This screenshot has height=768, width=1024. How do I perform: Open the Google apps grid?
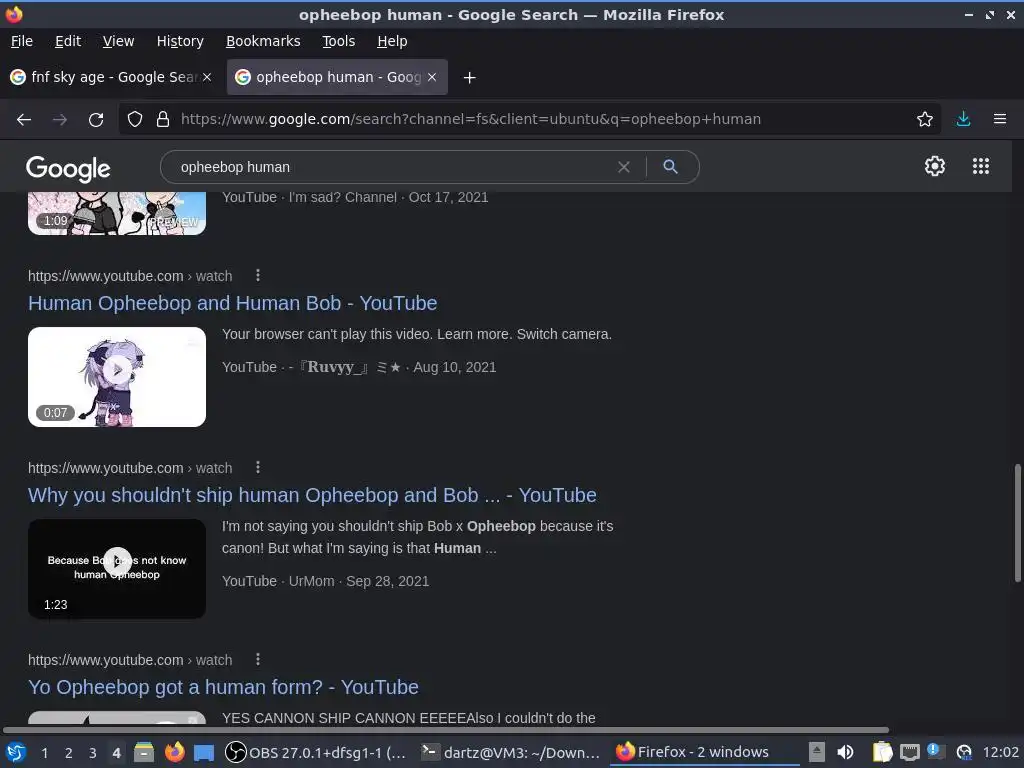pyautogui.click(x=981, y=166)
